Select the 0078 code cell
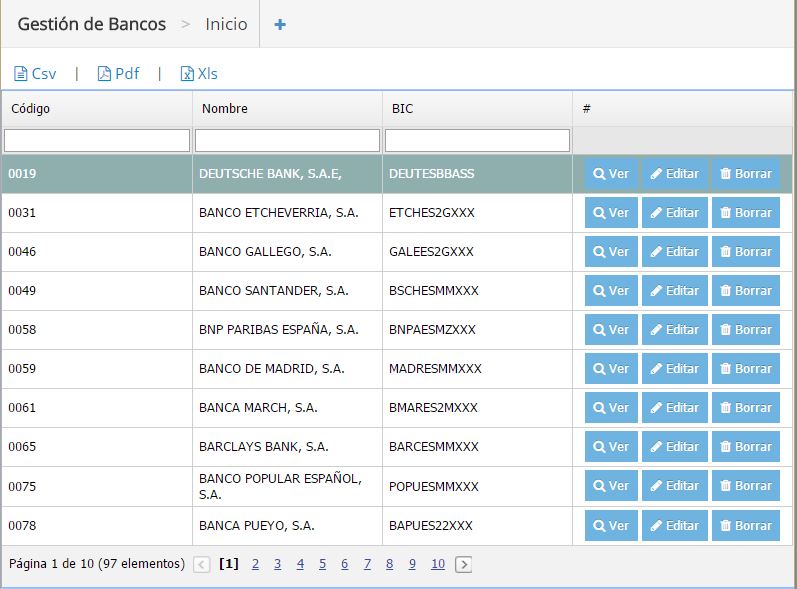Screen dimensions: 797x589 97,525
